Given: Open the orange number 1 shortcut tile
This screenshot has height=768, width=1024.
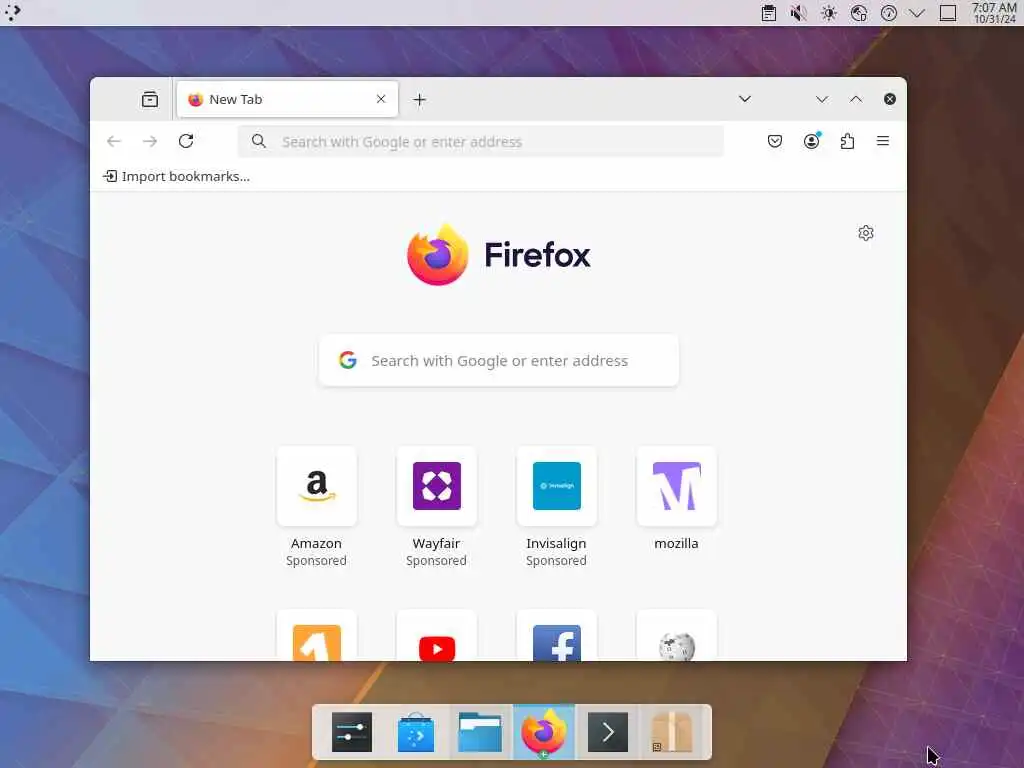Looking at the screenshot, I should [317, 636].
